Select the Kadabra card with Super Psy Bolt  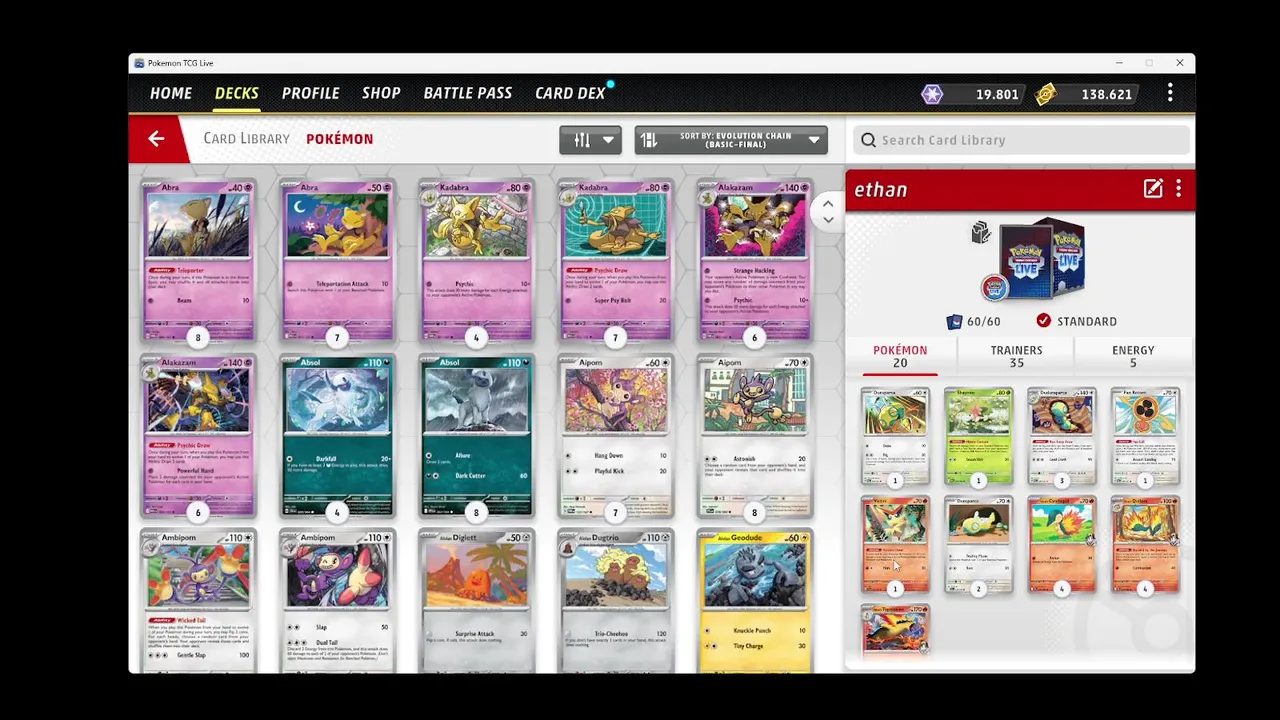tap(615, 262)
